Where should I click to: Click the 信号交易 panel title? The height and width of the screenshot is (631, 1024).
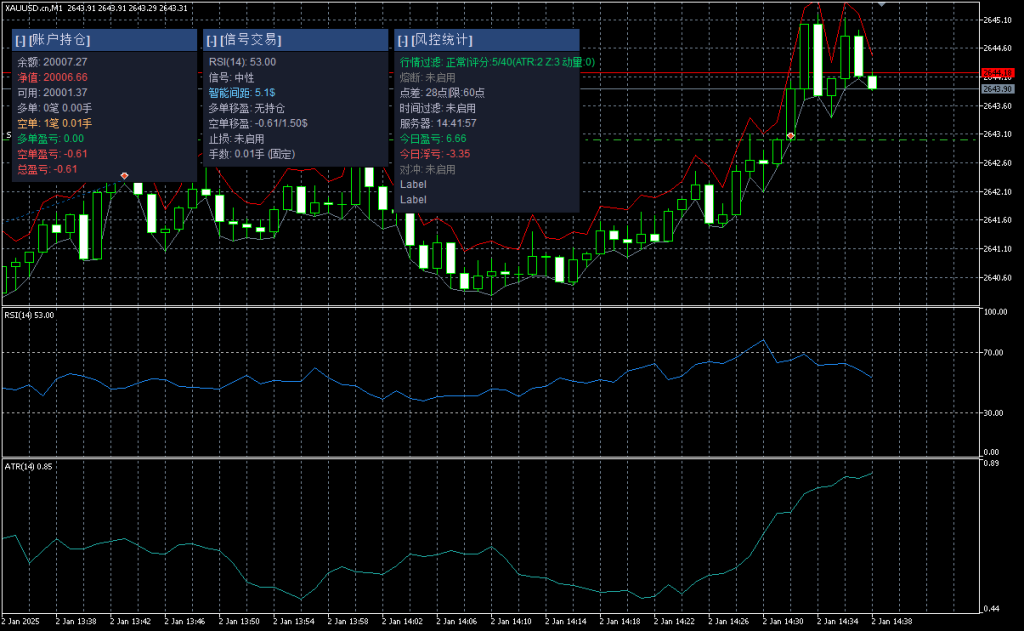click(x=250, y=40)
